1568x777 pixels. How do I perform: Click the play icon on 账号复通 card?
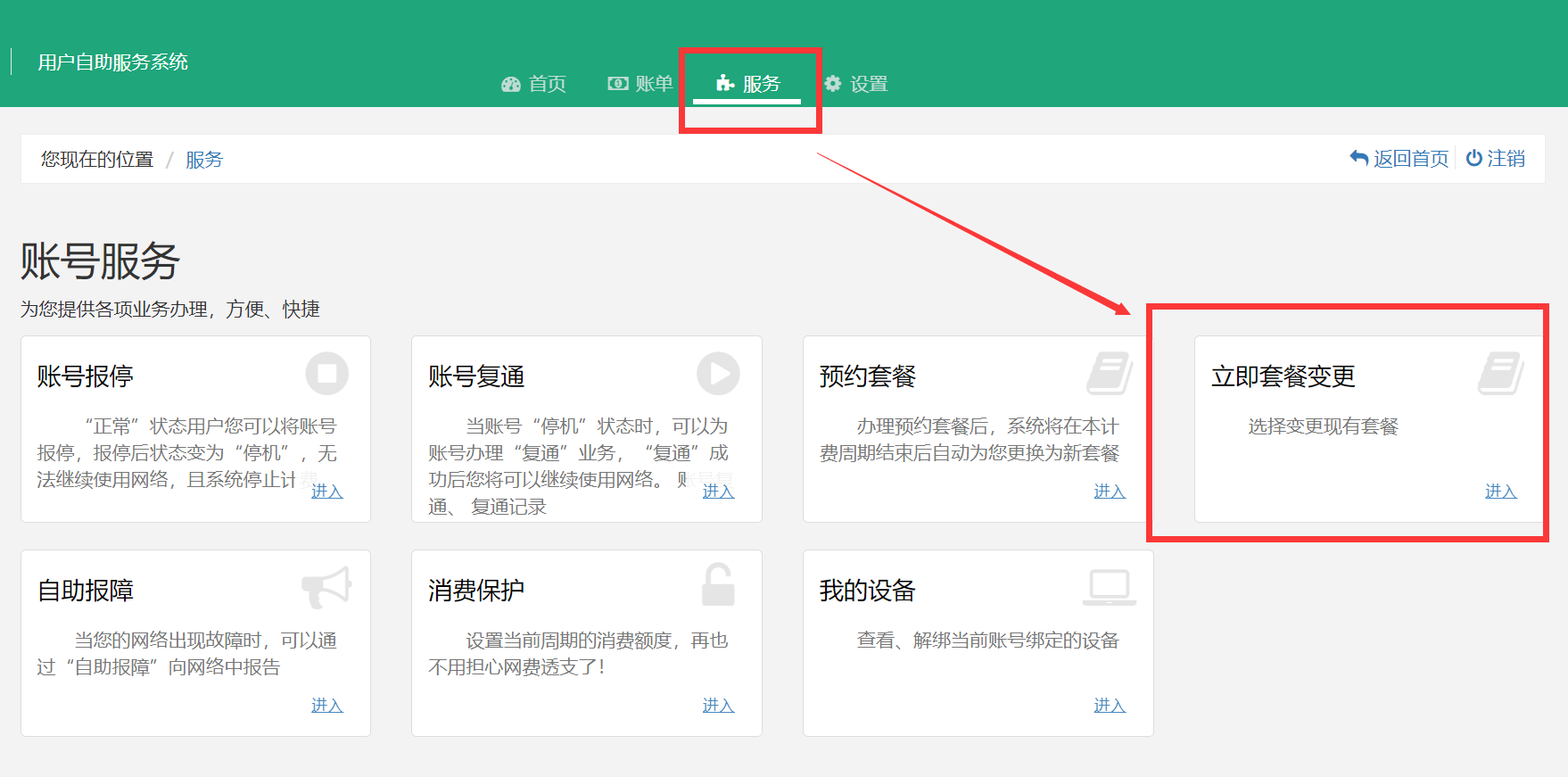tap(718, 374)
